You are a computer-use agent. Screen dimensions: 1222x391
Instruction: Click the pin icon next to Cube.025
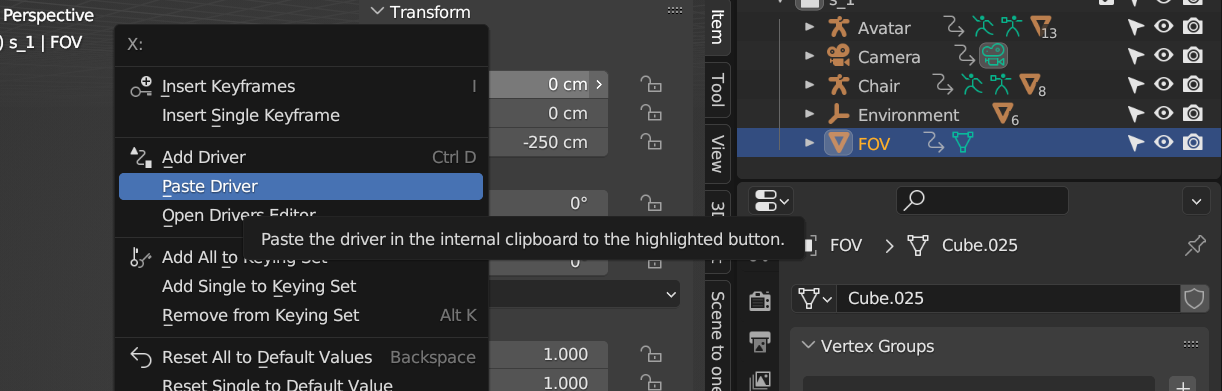(1195, 245)
